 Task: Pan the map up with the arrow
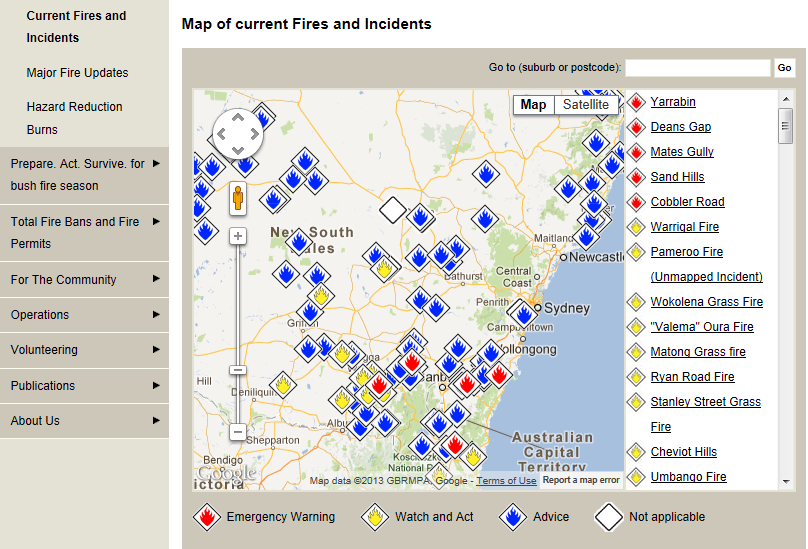point(238,118)
